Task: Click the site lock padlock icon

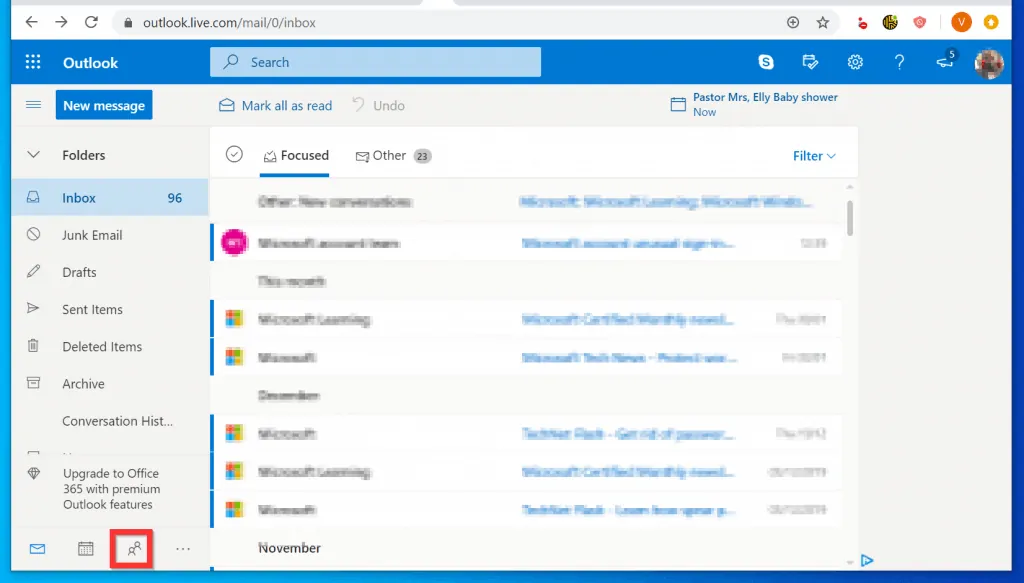Action: pyautogui.click(x=129, y=23)
